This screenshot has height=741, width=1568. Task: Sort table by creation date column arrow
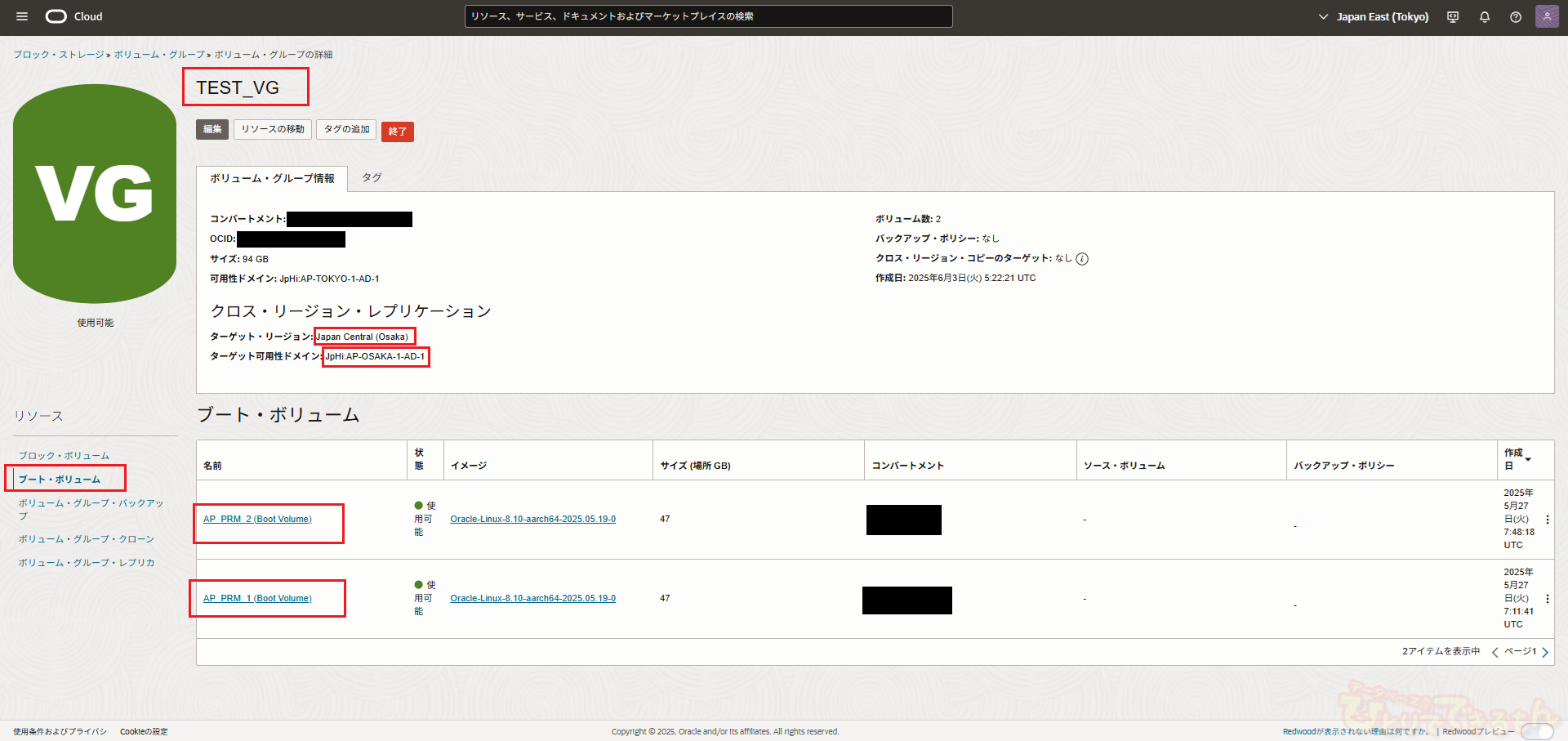click(x=1528, y=459)
